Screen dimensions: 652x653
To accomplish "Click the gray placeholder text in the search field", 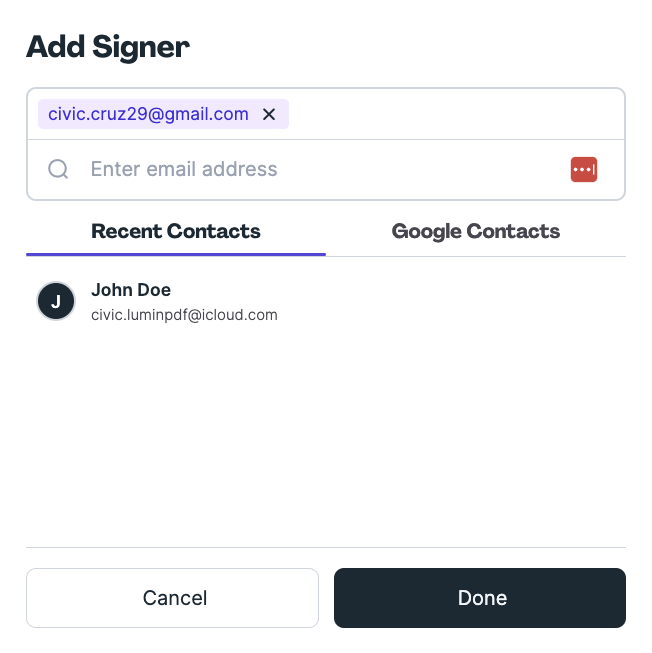I will point(184,169).
